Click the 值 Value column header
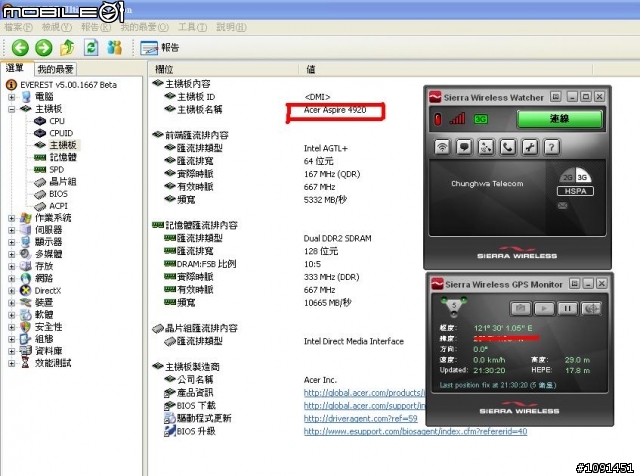640x476 pixels. tap(445, 69)
